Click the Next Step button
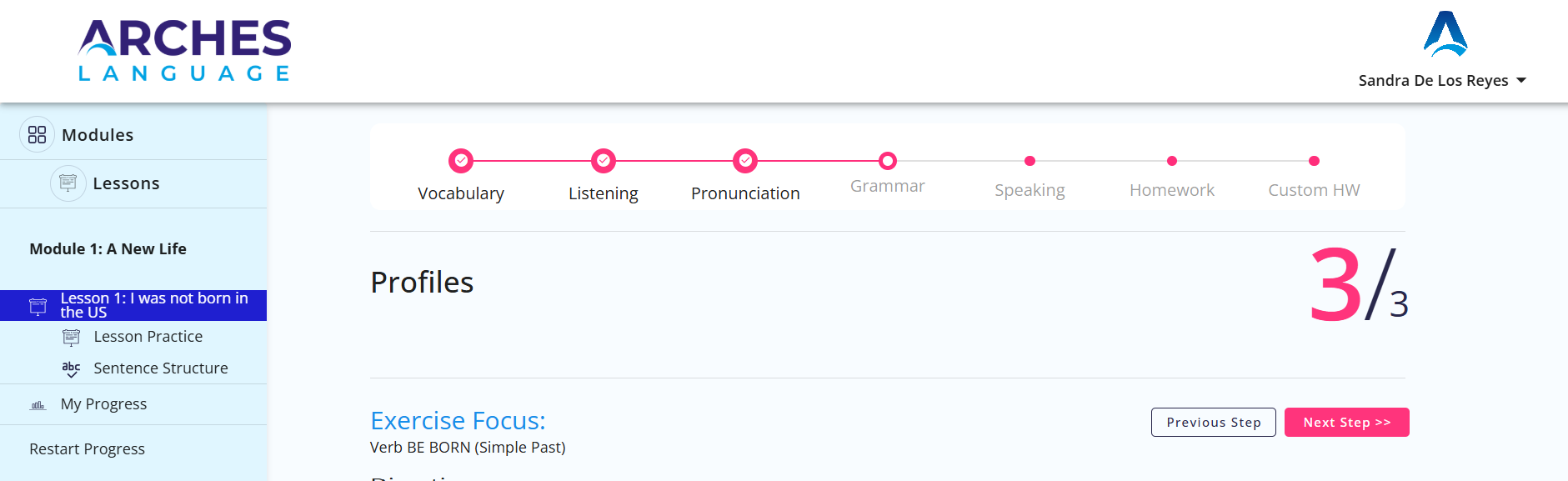Image resolution: width=1568 pixels, height=481 pixels. coord(1347,423)
